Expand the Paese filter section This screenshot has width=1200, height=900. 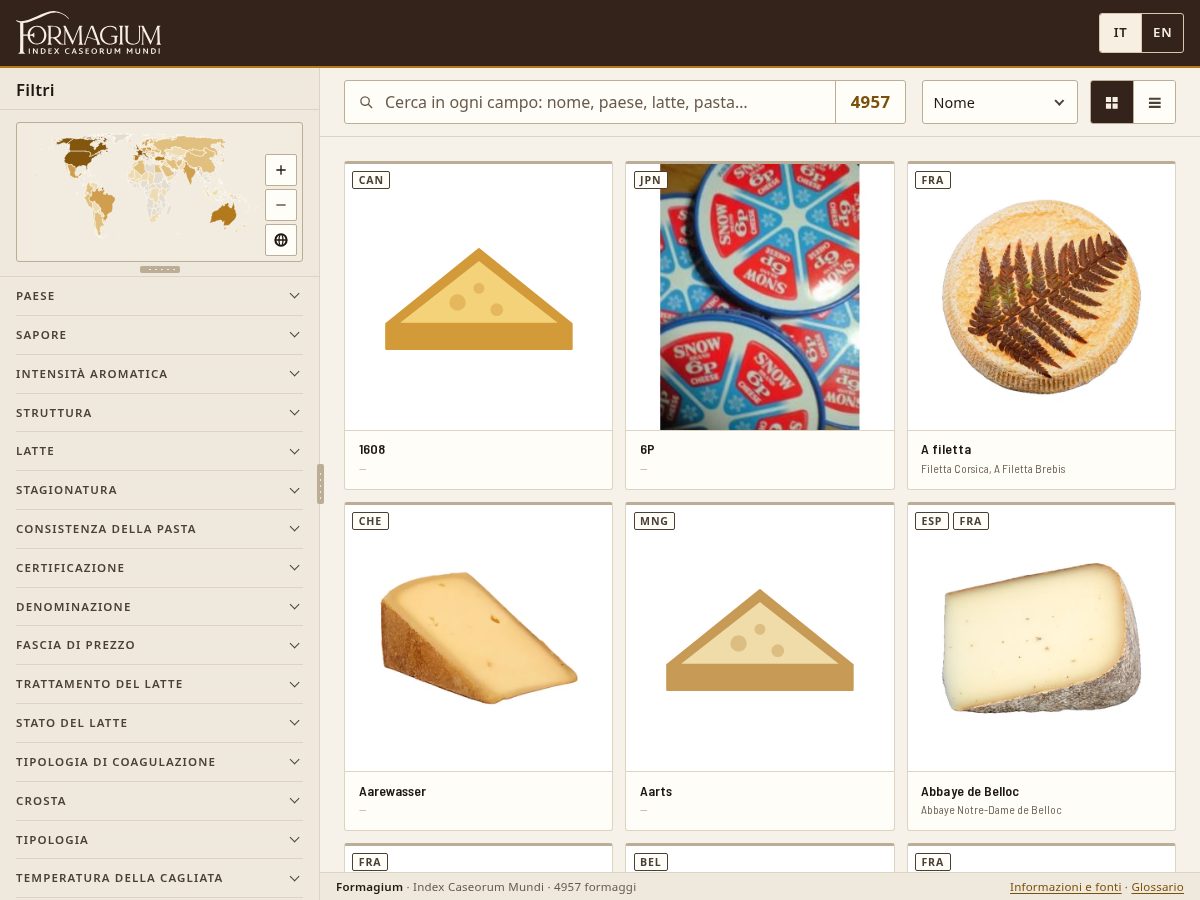pos(159,296)
